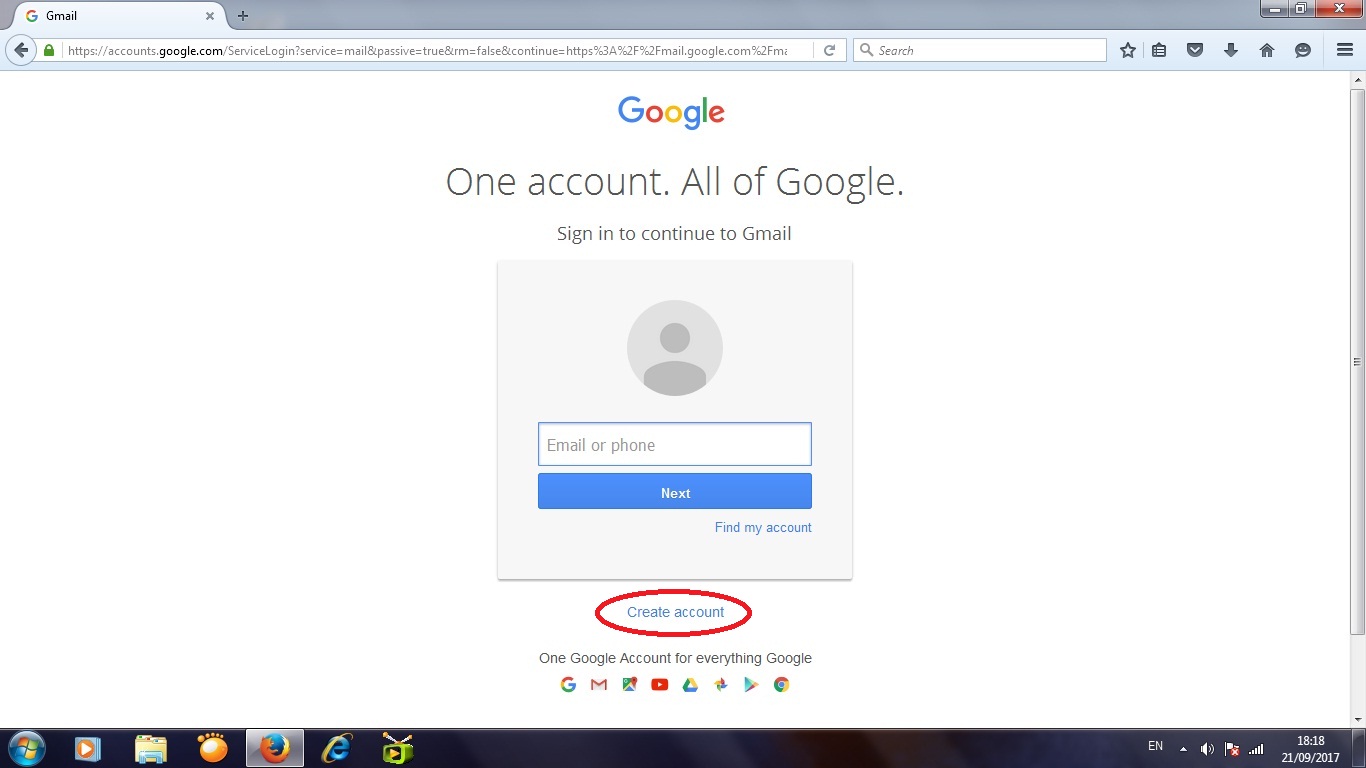
Task: Click the Google Drive icon in the product row
Action: point(690,685)
